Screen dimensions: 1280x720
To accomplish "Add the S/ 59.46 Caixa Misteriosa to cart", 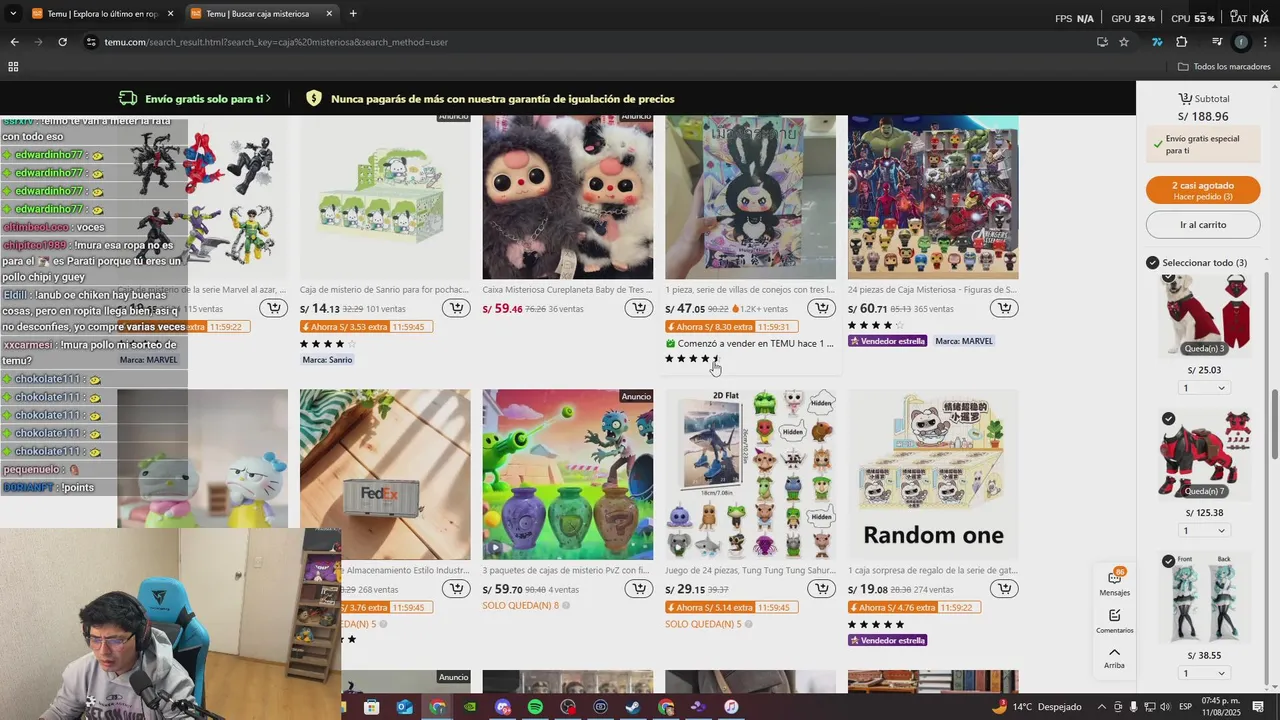I will (639, 308).
